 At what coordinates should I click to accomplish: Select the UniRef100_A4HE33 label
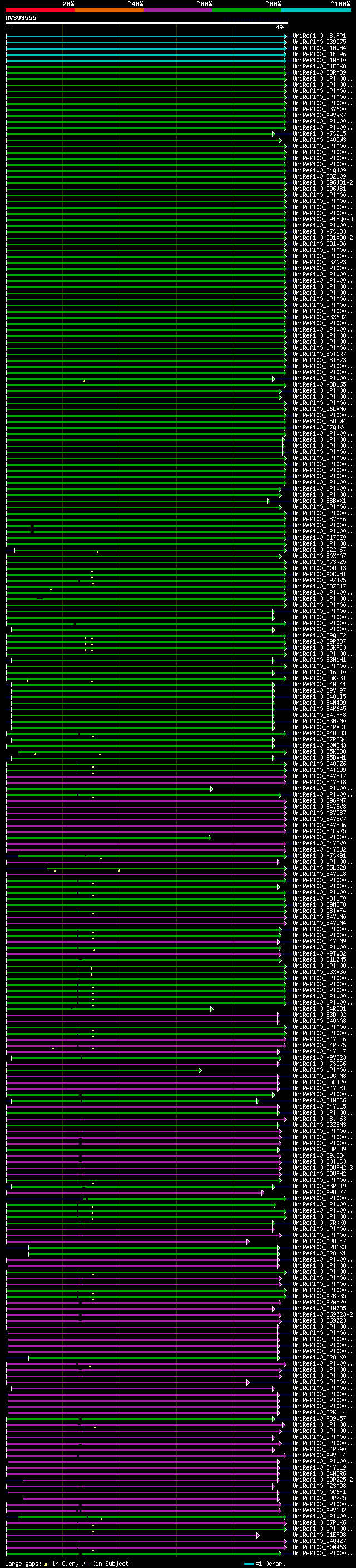point(319,734)
